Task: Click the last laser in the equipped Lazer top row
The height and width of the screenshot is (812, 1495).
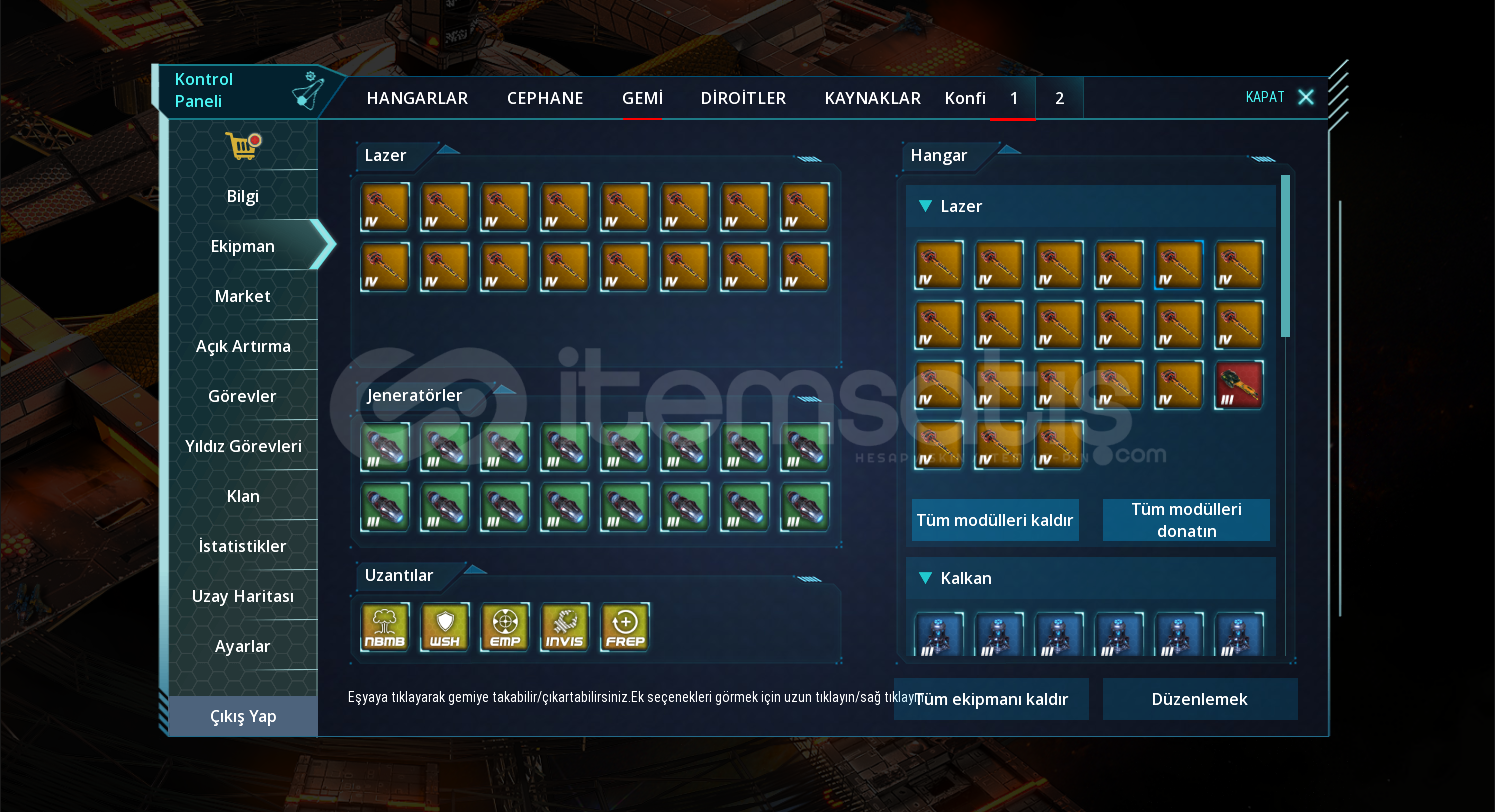Action: (805, 207)
